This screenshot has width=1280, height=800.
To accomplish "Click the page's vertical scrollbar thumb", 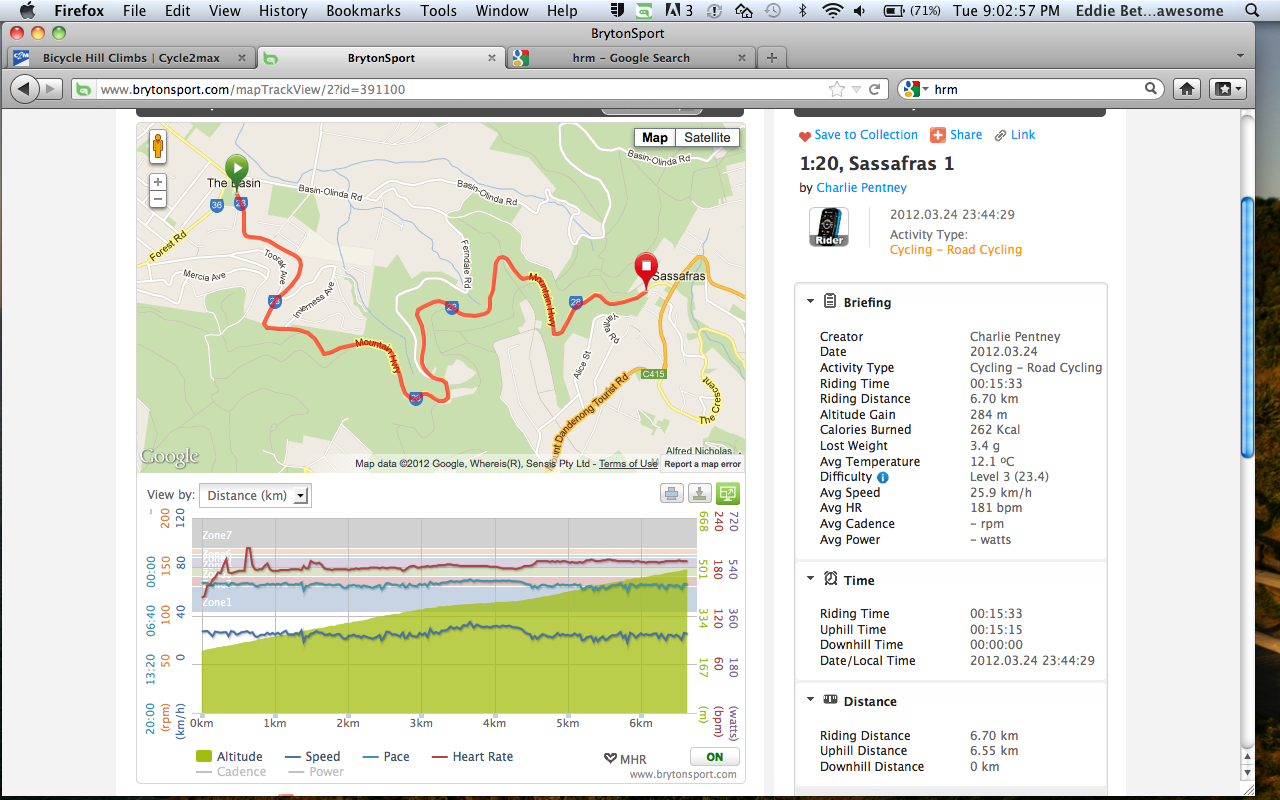I will pos(1247,326).
